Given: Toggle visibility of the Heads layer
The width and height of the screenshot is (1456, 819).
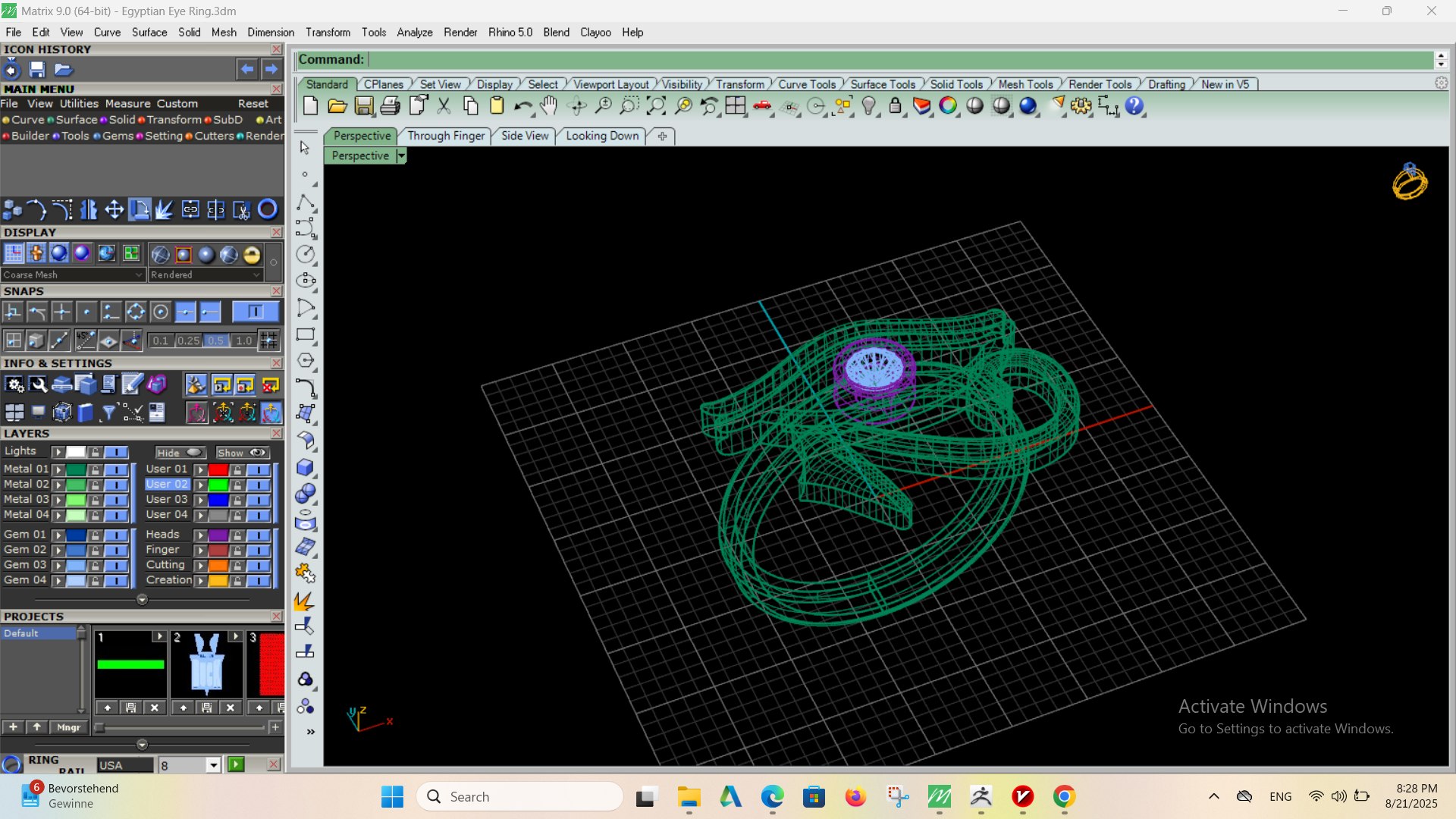Looking at the screenshot, I should point(259,535).
